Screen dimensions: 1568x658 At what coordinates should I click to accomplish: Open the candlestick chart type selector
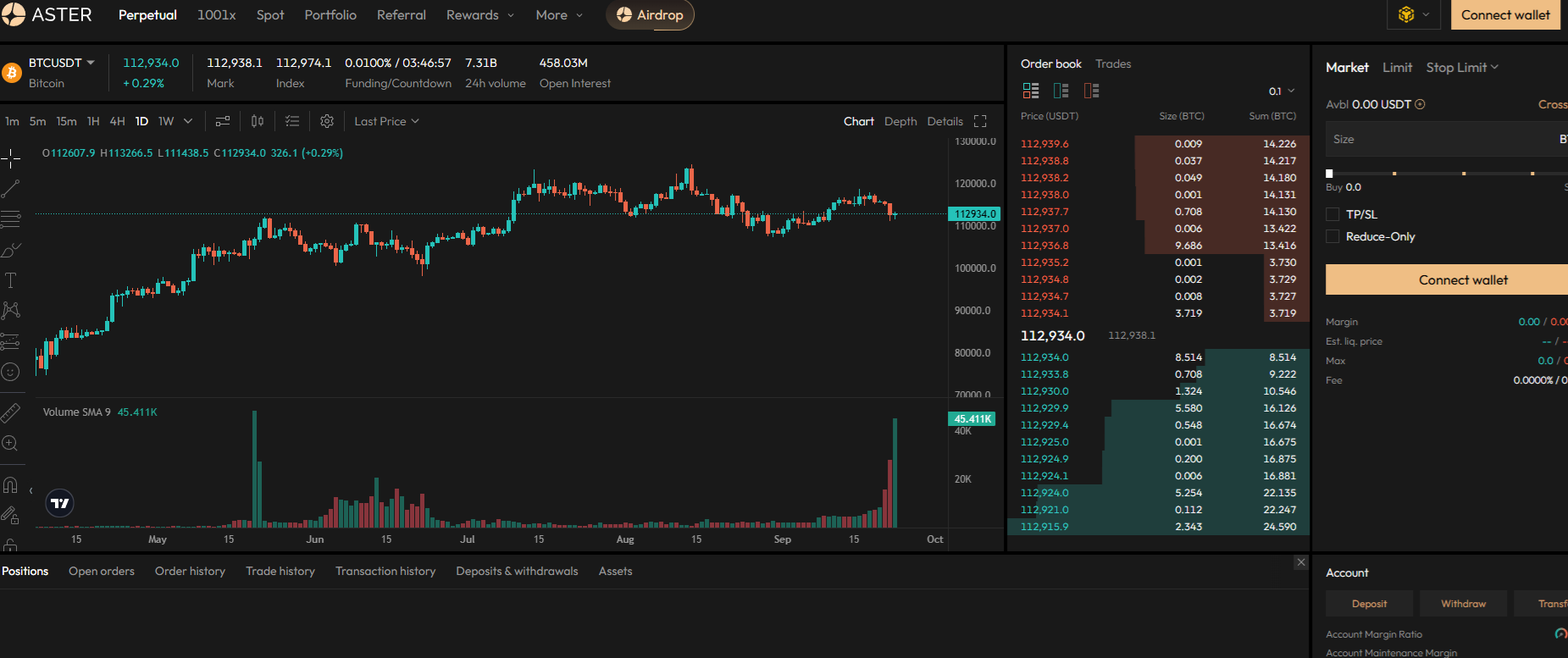(258, 121)
